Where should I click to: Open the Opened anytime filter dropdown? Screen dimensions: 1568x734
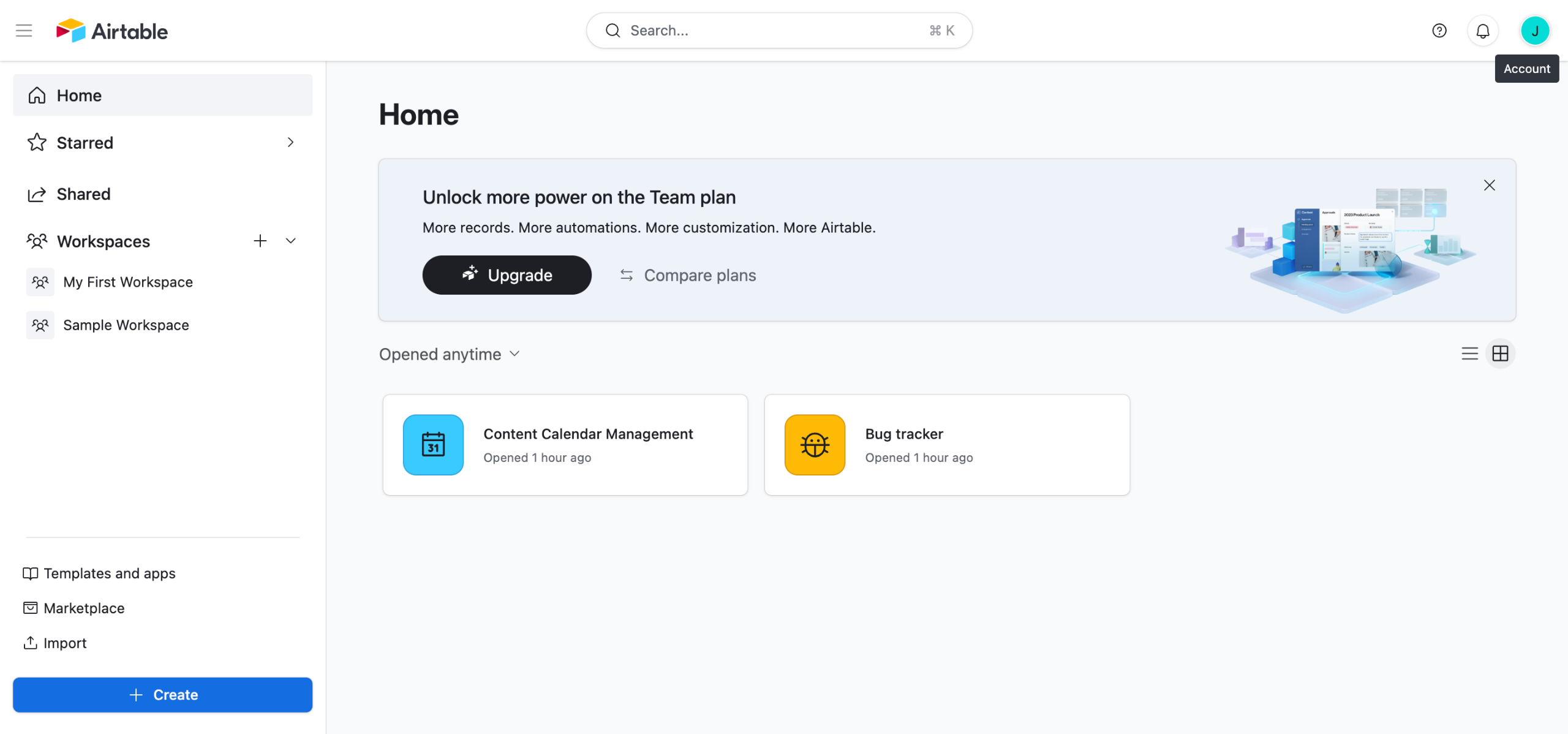point(450,354)
